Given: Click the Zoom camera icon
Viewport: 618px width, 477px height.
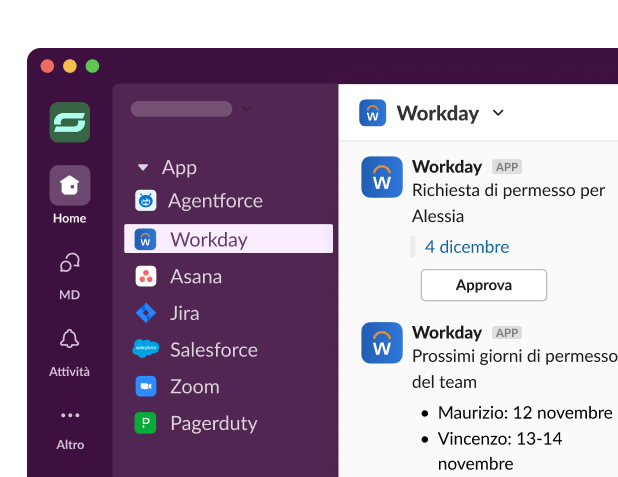Looking at the screenshot, I should (146, 386).
